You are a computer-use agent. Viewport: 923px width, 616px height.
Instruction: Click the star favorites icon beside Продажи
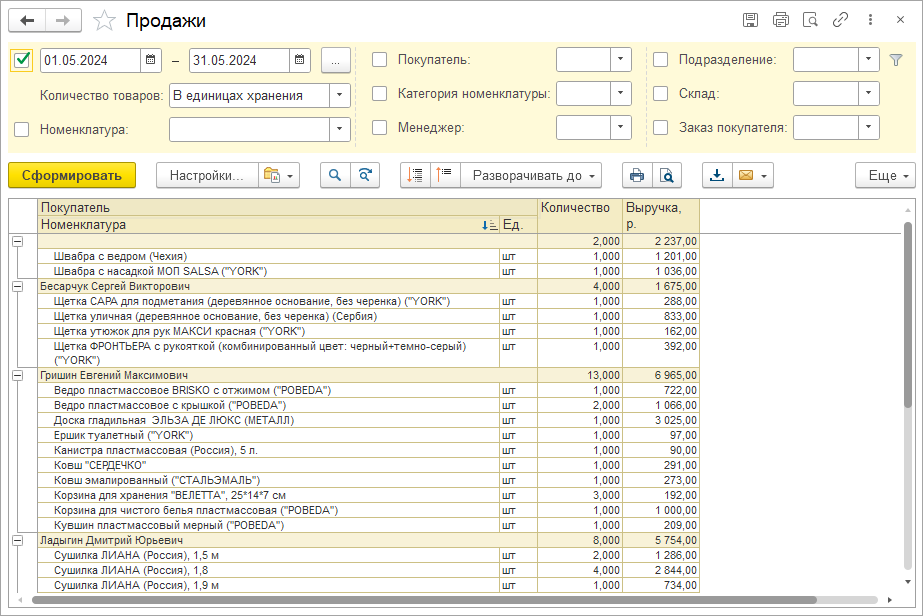coord(103,21)
